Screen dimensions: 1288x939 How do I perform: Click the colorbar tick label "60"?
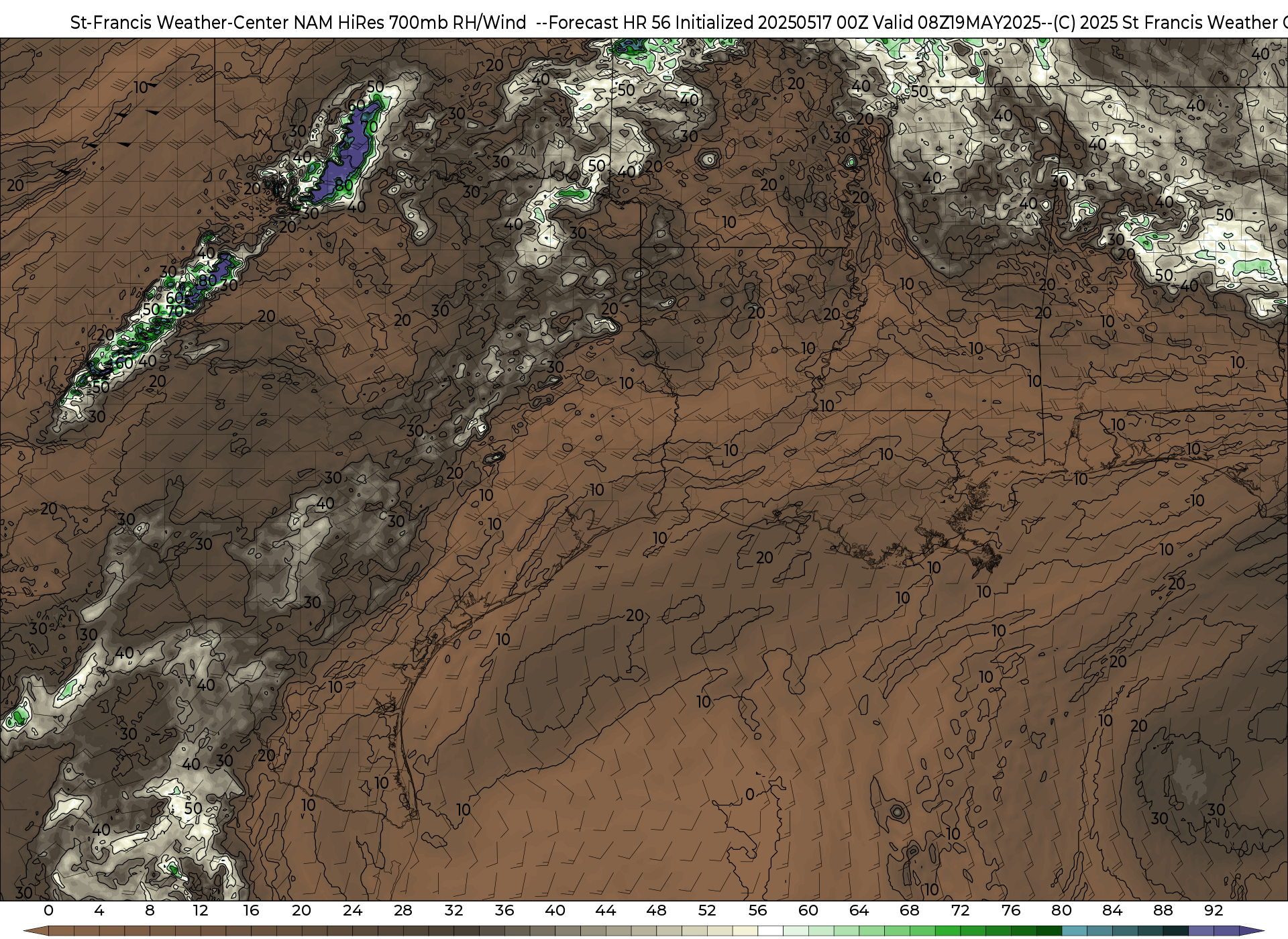pyautogui.click(x=808, y=910)
